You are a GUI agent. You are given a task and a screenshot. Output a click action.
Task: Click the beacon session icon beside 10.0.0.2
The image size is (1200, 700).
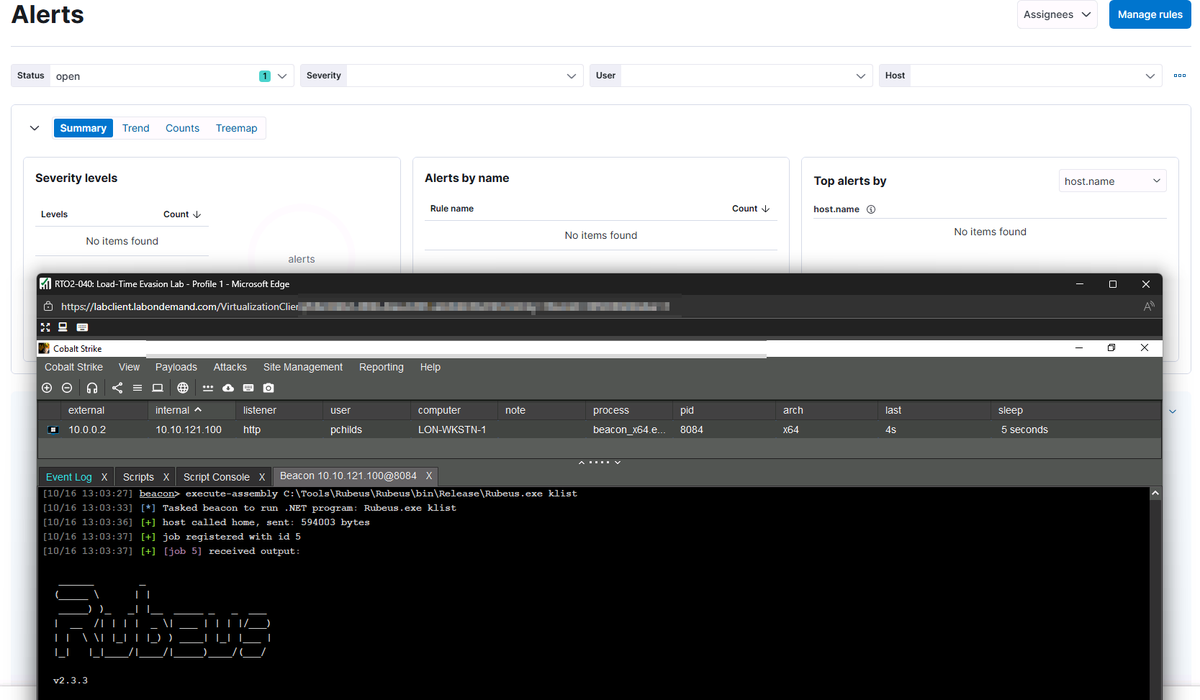point(53,429)
